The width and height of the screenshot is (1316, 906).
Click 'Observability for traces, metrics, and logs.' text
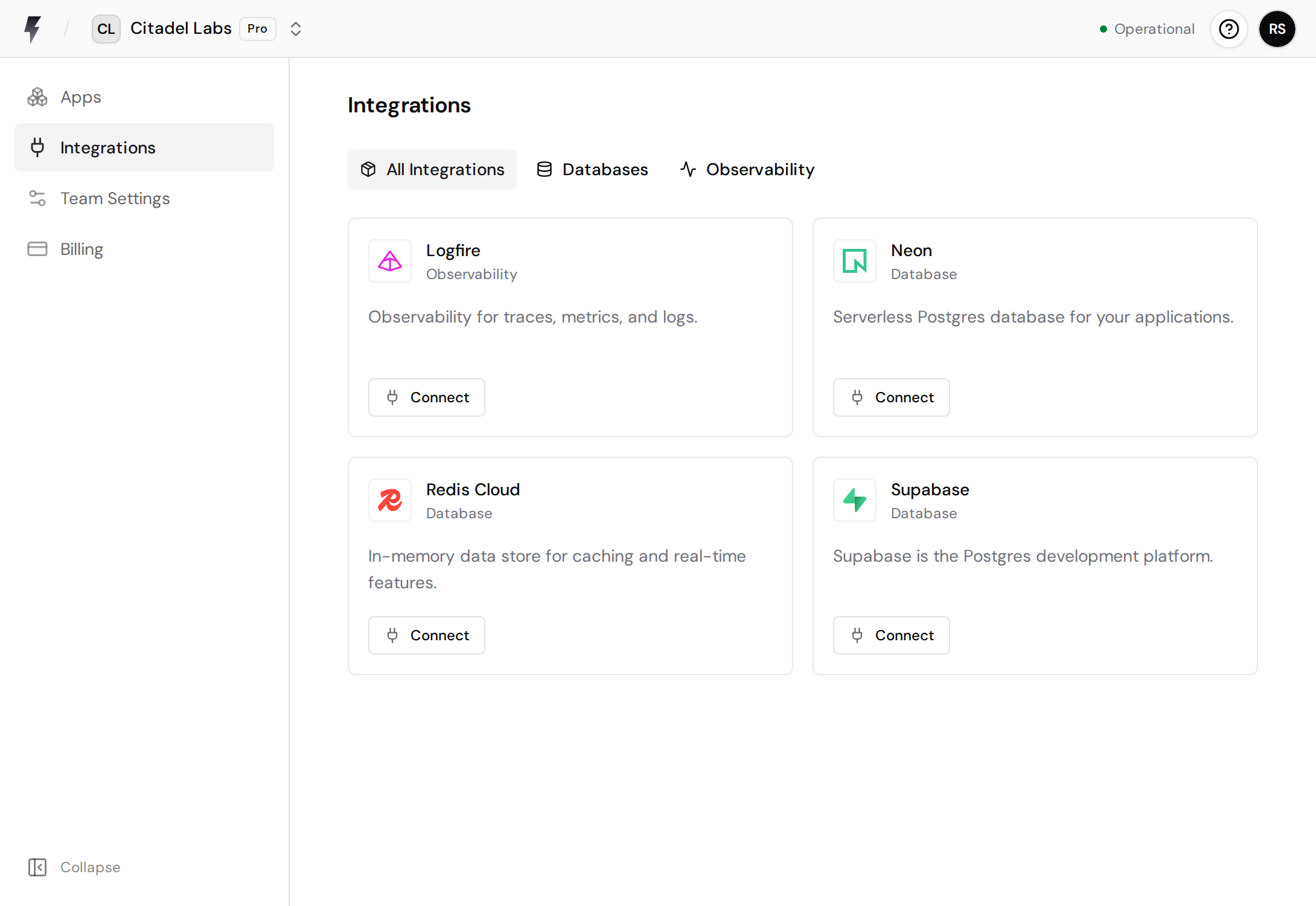(x=533, y=316)
